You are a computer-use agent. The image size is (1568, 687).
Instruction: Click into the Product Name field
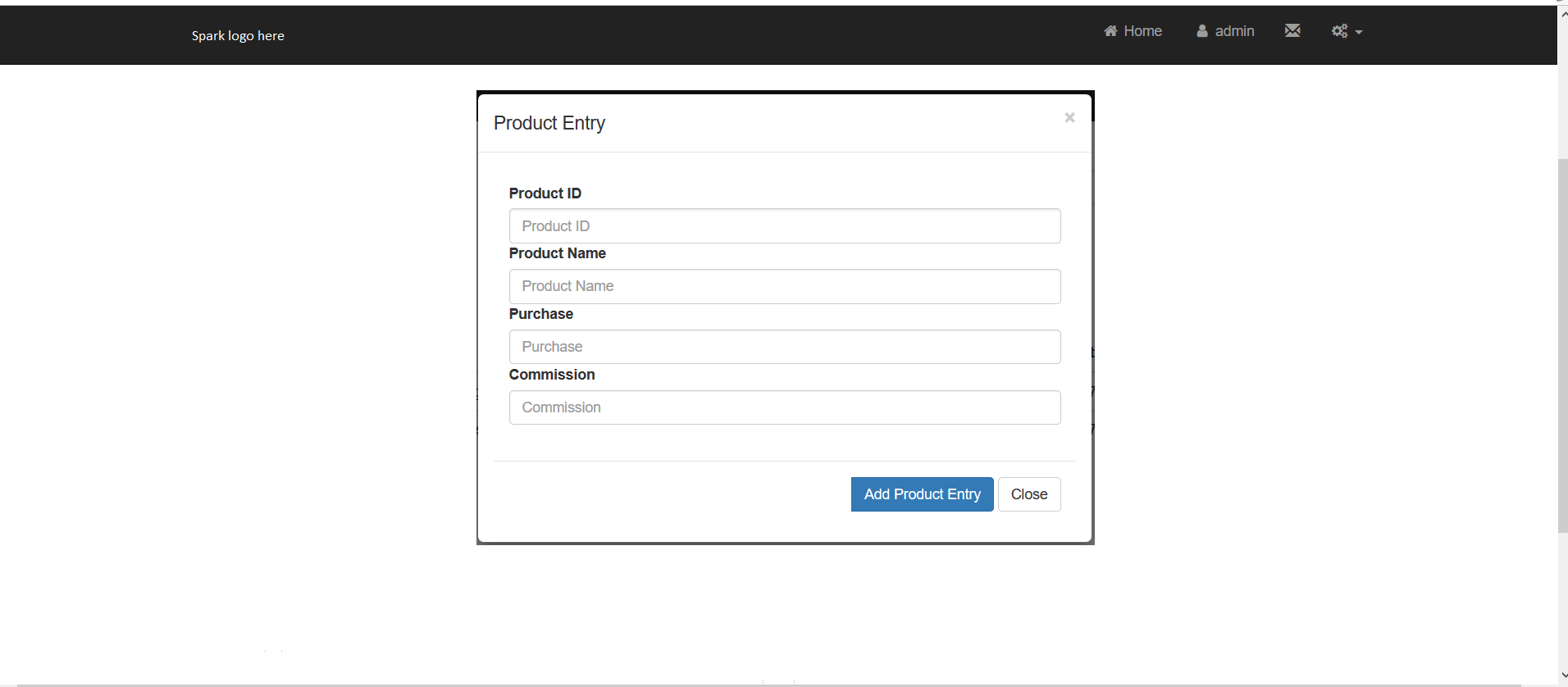[x=784, y=287]
